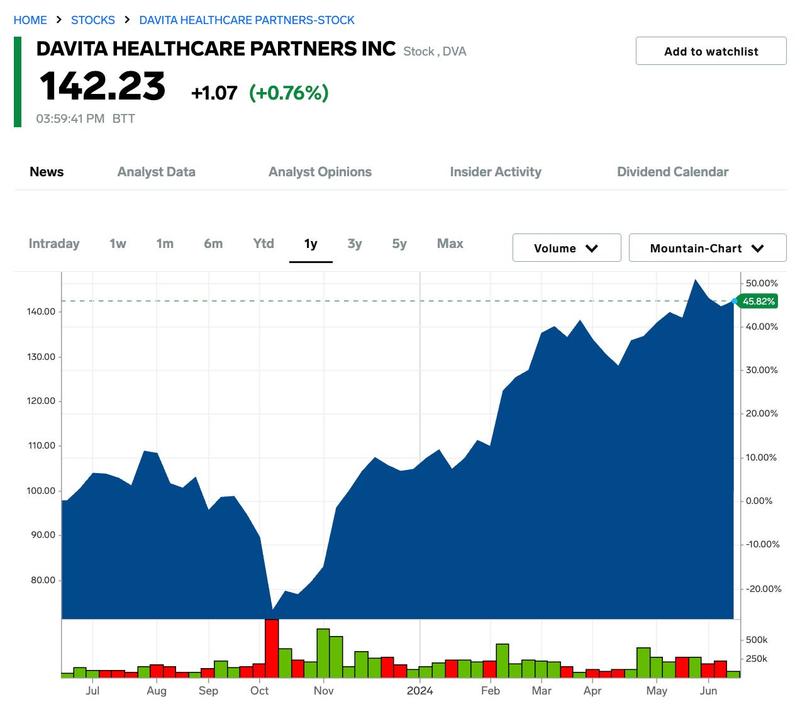Click the Oct x-axis label
The height and width of the screenshot is (706, 800).
[x=259, y=691]
